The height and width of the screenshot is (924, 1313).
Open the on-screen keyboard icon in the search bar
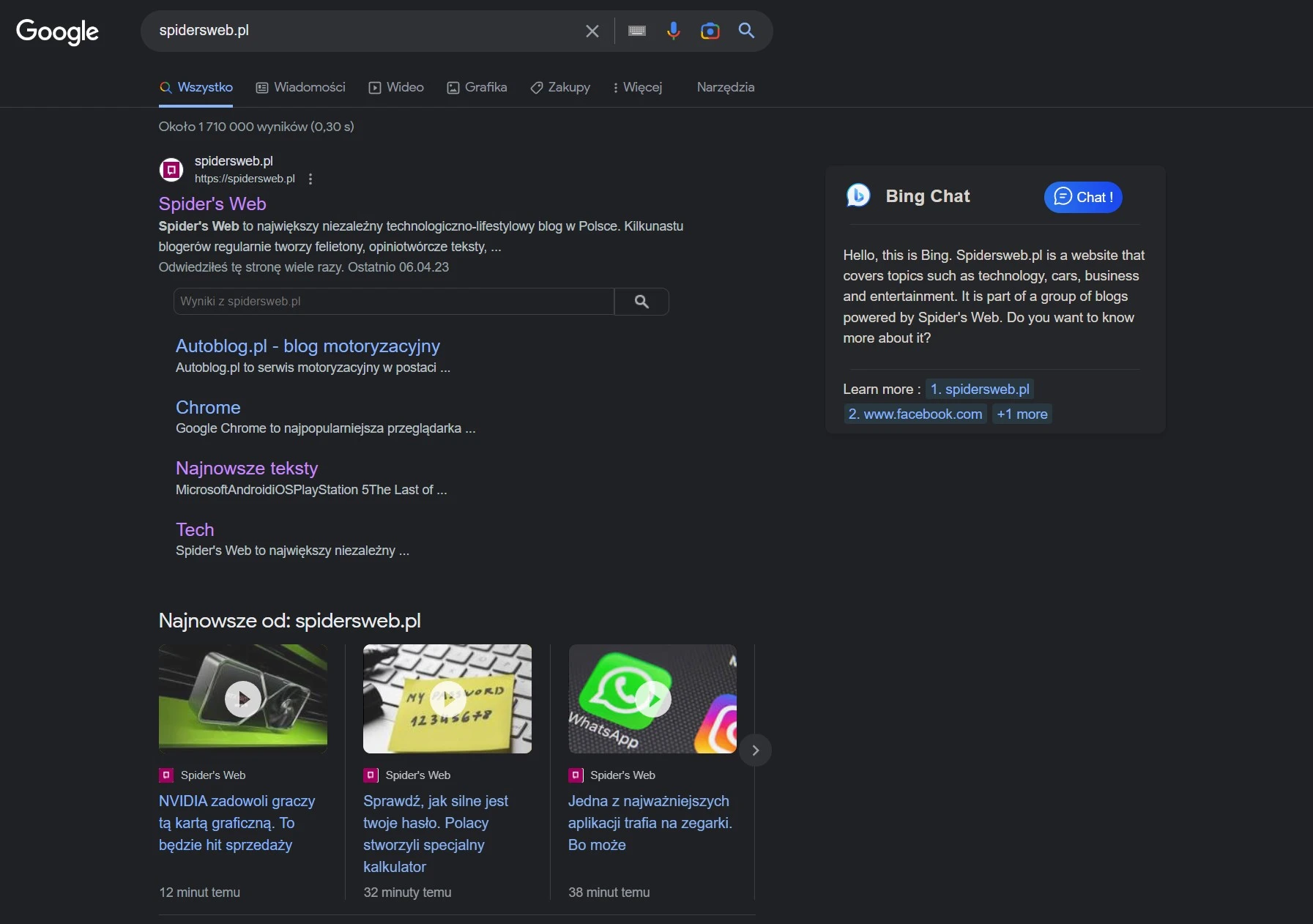click(x=637, y=31)
